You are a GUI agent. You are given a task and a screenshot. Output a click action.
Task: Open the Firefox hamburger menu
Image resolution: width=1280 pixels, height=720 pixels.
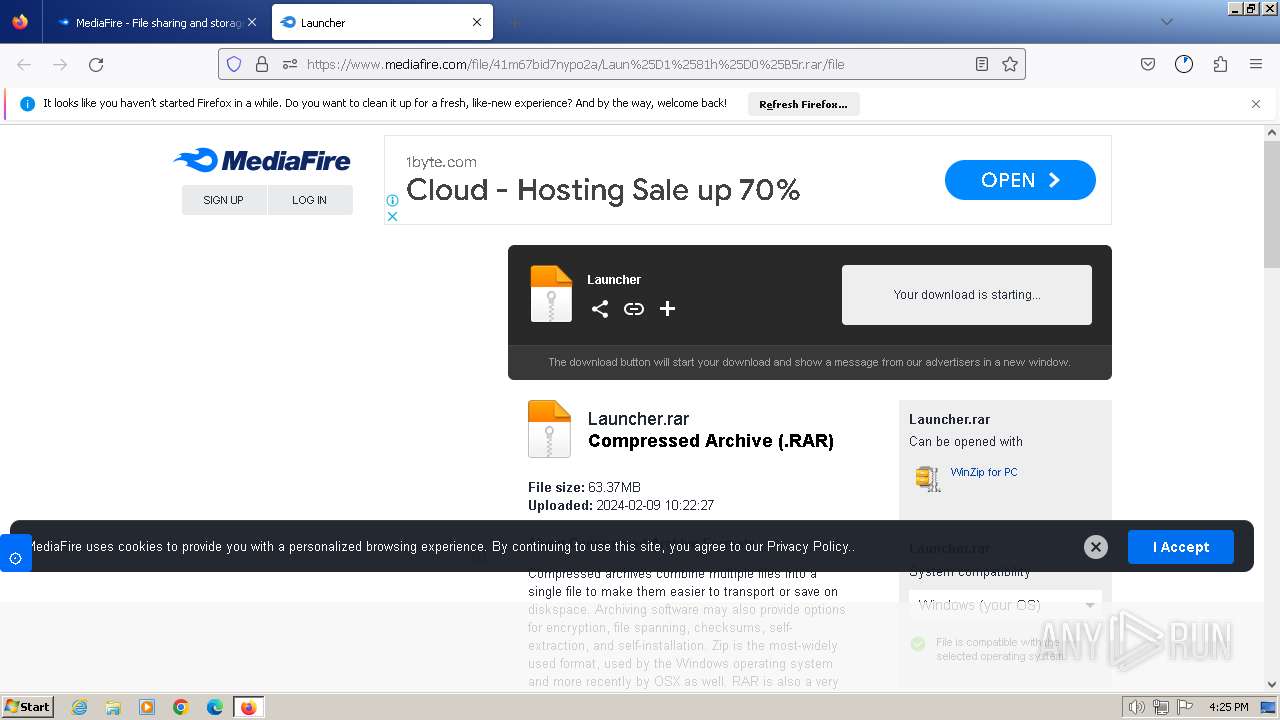point(1256,64)
